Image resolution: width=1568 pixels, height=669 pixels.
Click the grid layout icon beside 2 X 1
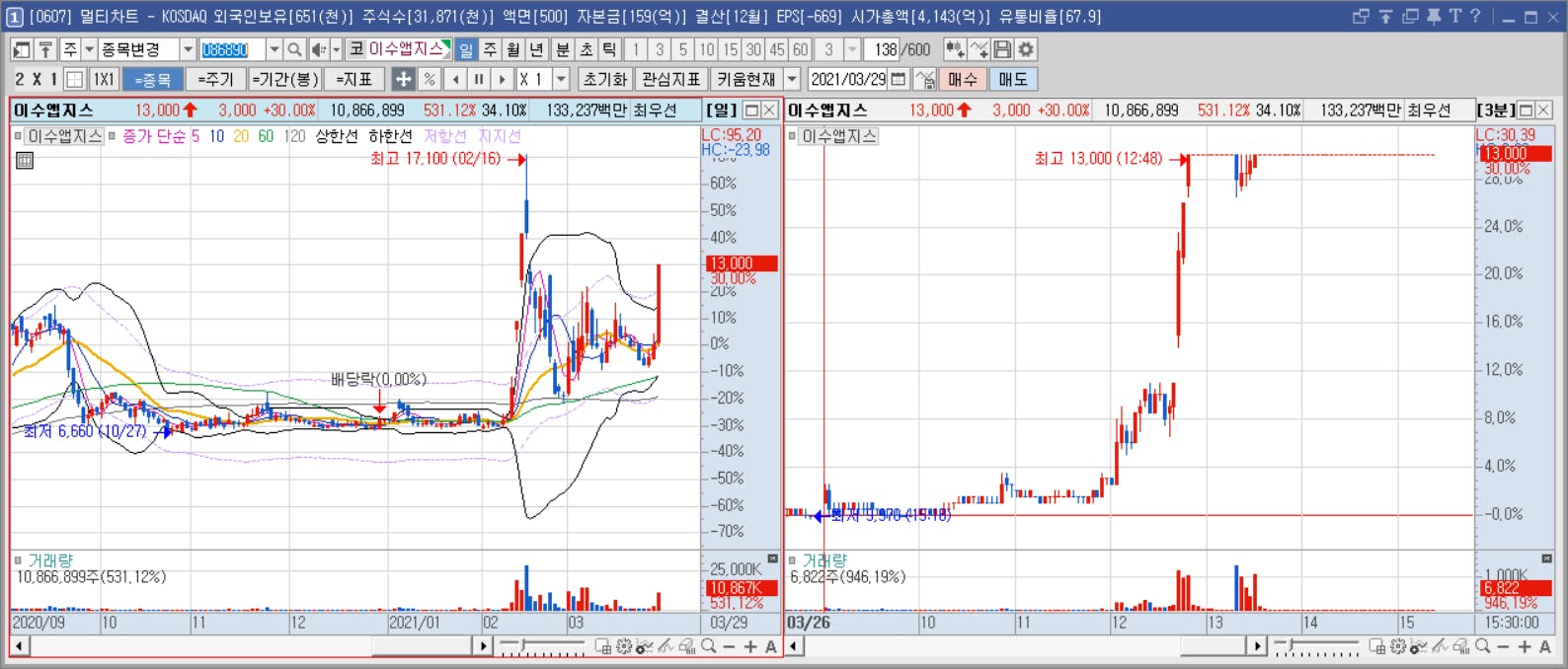click(75, 79)
